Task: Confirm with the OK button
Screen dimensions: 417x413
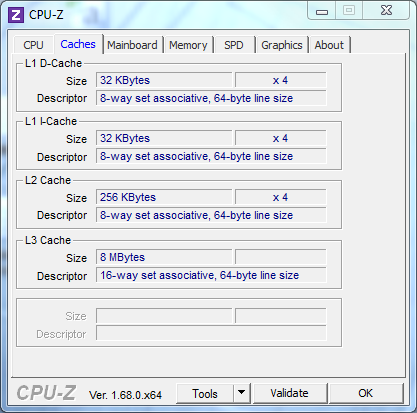Action: (366, 393)
